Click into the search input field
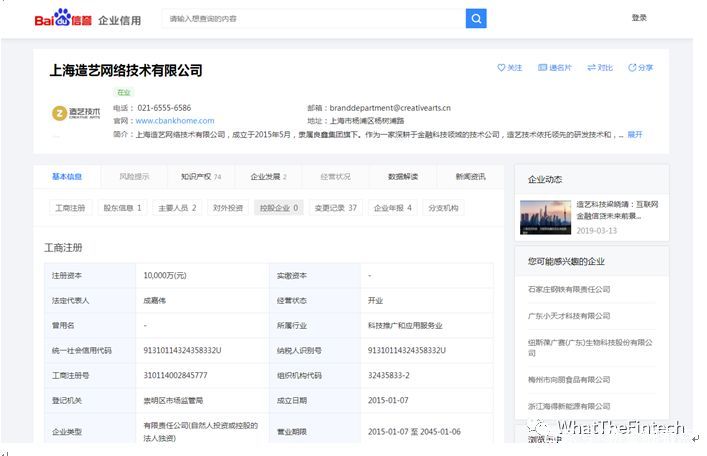The image size is (707, 456). click(313, 18)
